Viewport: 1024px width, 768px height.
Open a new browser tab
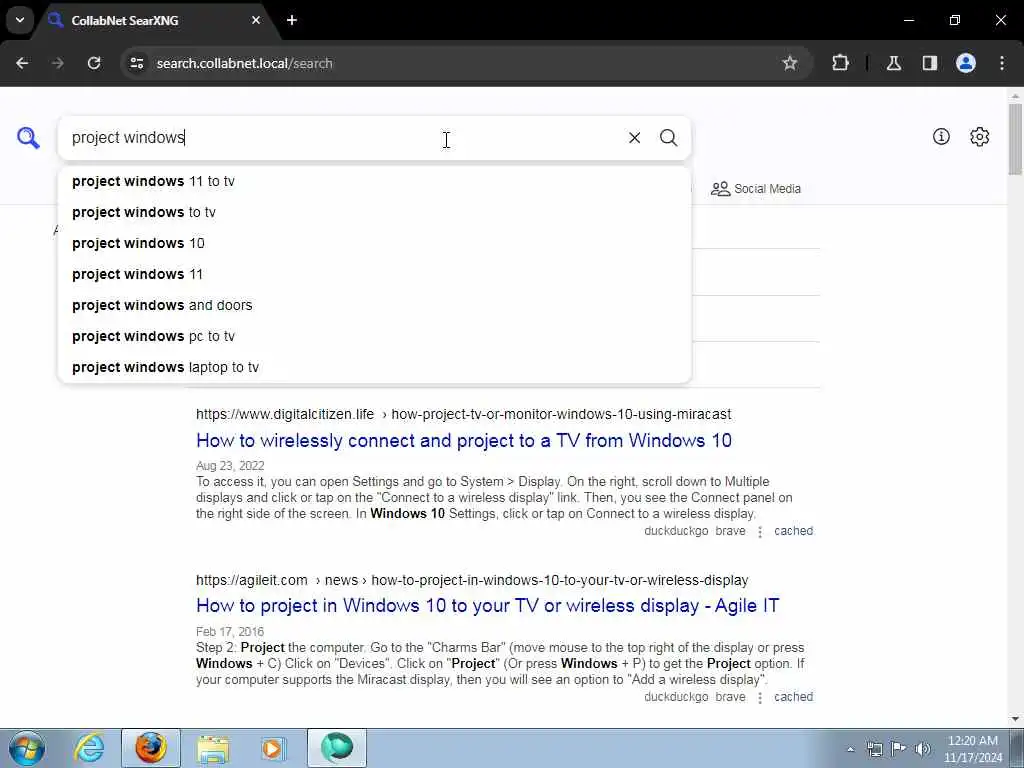tap(292, 20)
